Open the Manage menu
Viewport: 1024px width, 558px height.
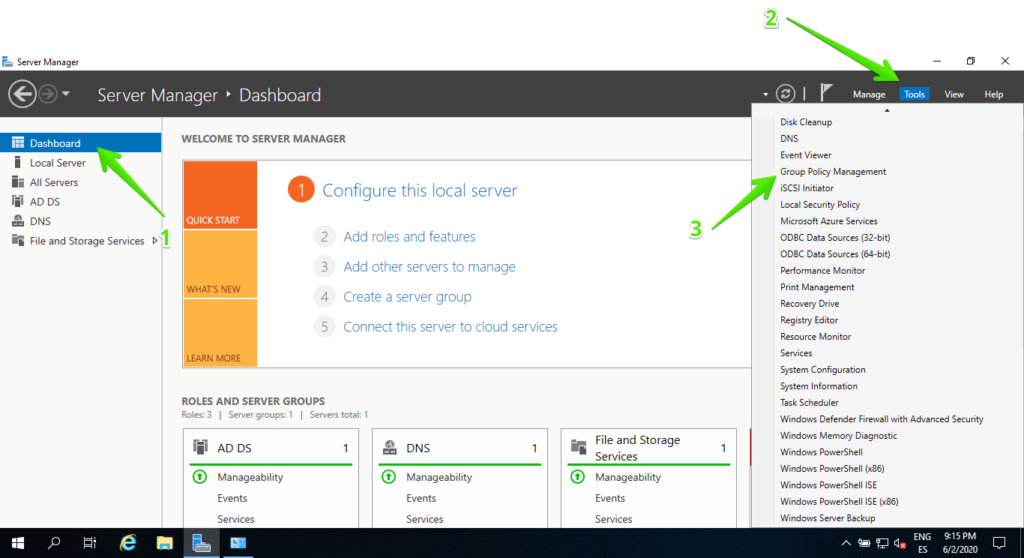coord(869,94)
